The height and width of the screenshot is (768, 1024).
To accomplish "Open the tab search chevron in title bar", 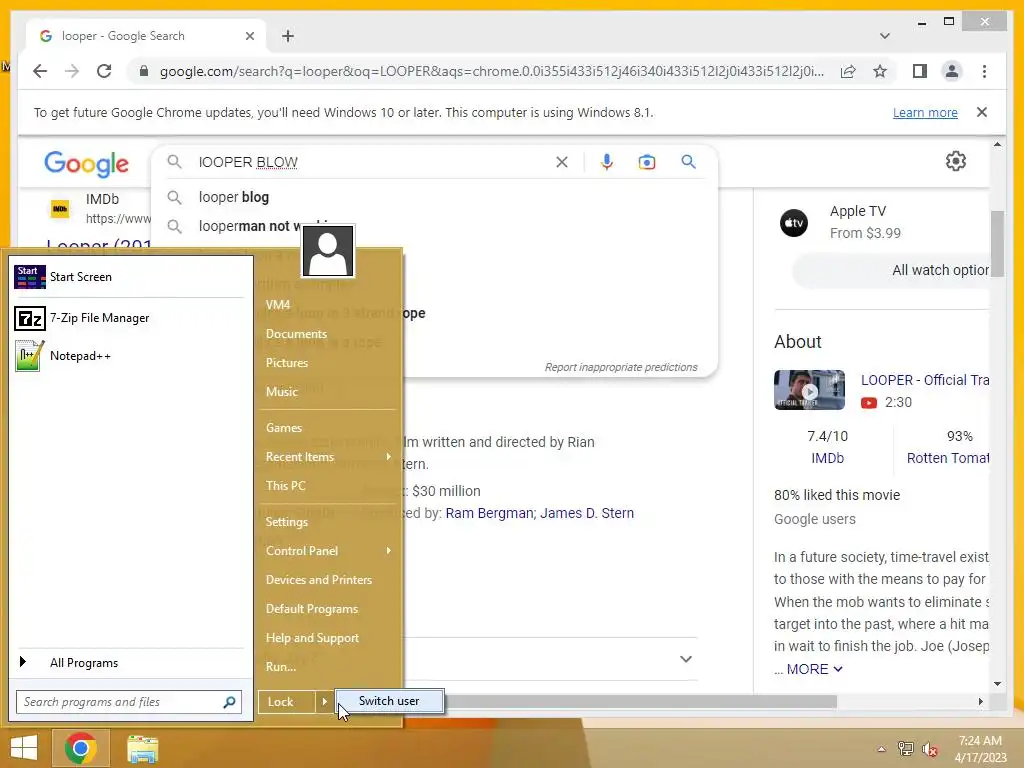I will pos(884,36).
